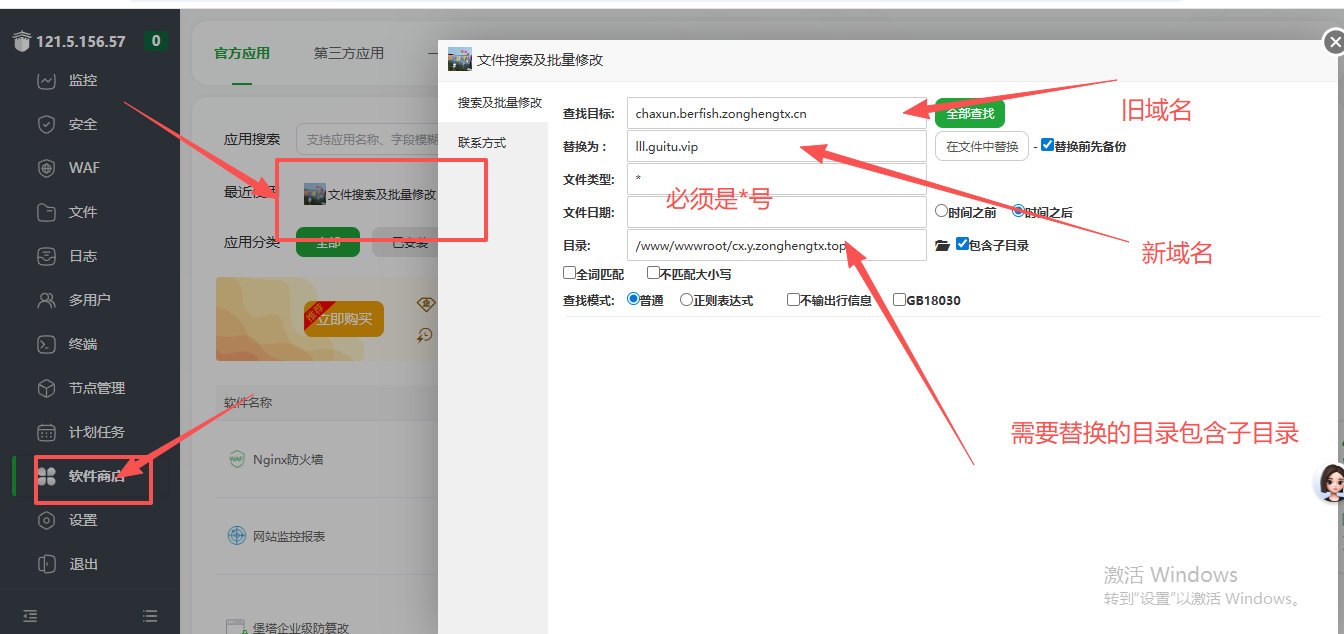The image size is (1344, 634).
Task: Click the folder browse icon beside 目录
Action: point(941,245)
